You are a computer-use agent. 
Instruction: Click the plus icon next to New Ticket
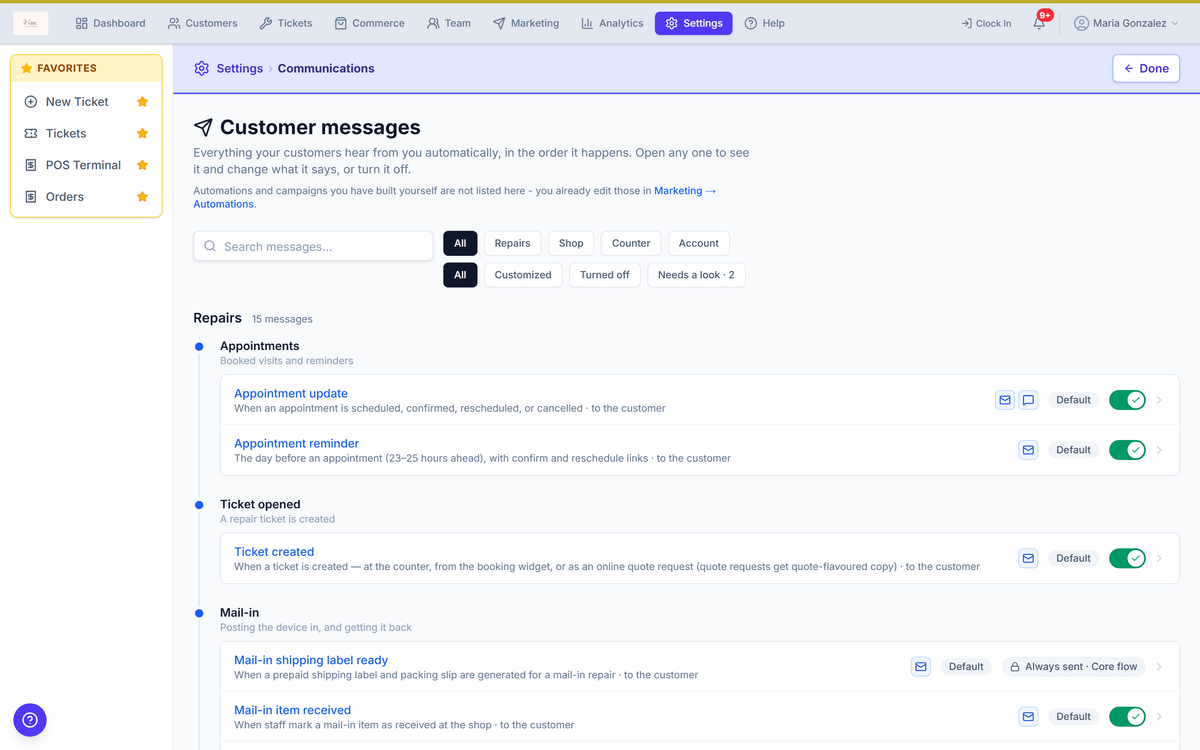click(31, 102)
